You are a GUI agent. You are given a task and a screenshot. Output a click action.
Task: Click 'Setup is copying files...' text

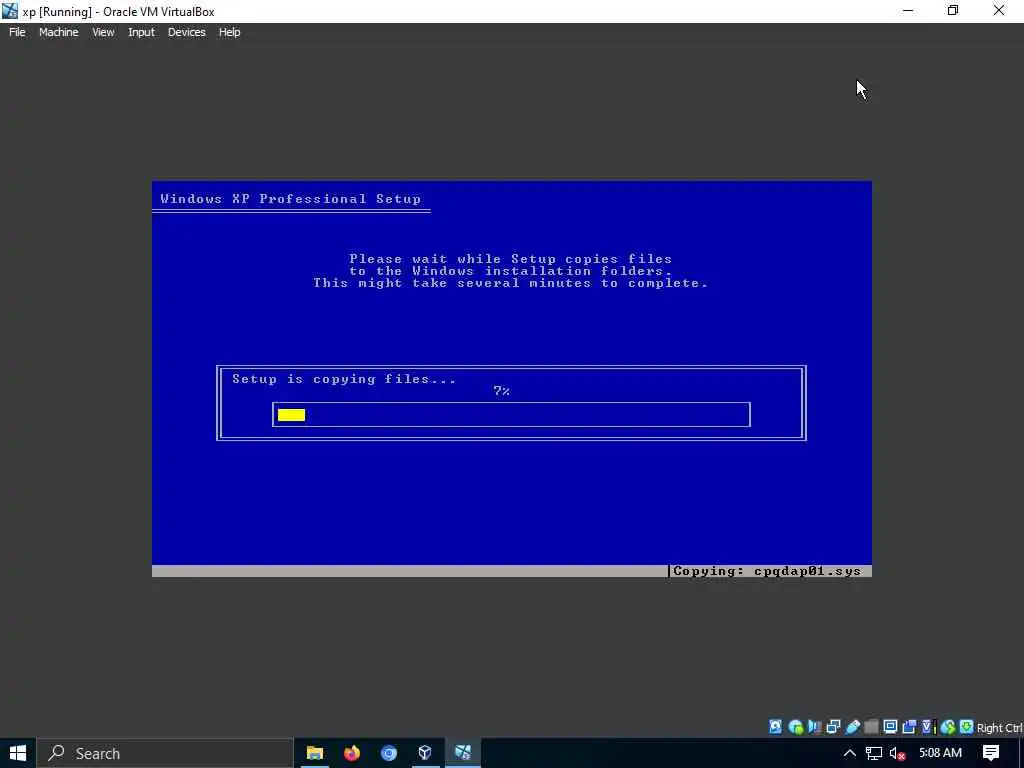pos(344,379)
